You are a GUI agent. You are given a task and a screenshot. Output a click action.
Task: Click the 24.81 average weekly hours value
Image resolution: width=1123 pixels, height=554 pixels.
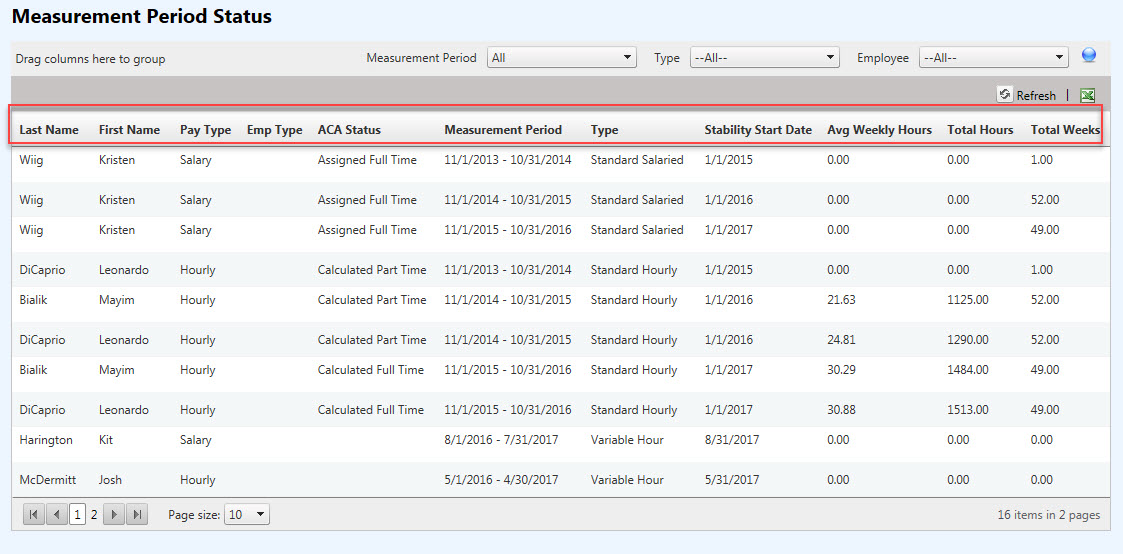841,340
